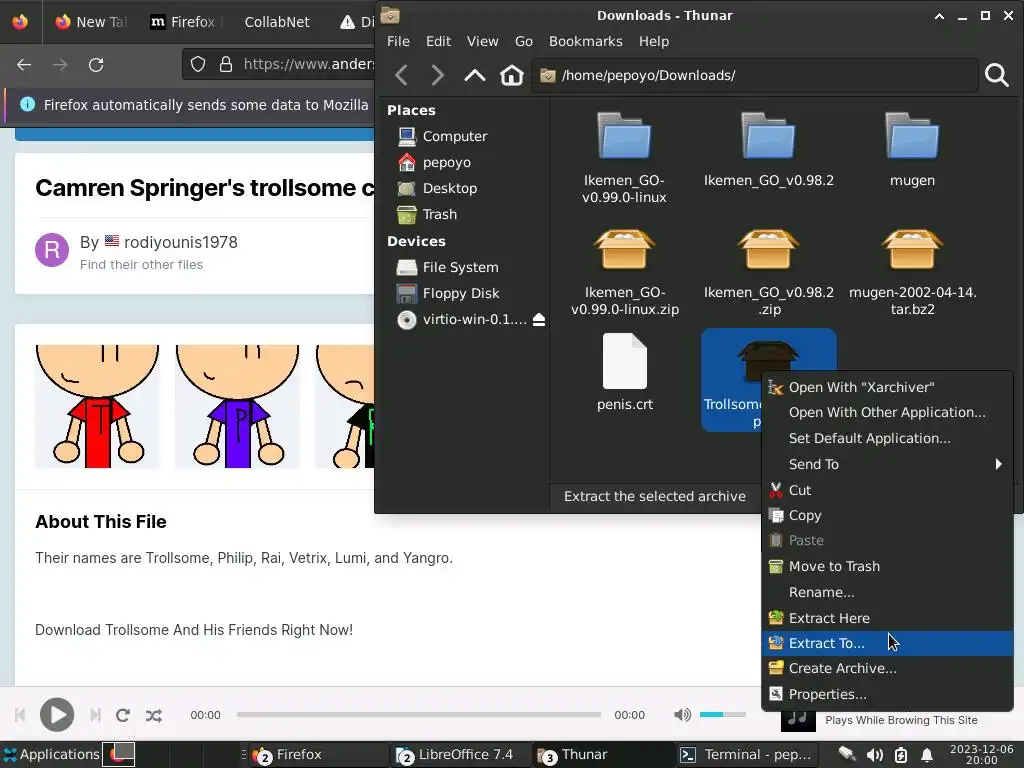This screenshot has width=1024, height=768.
Task: Open the Ikemen_GO_v0.98.2 folder
Action: 769,150
